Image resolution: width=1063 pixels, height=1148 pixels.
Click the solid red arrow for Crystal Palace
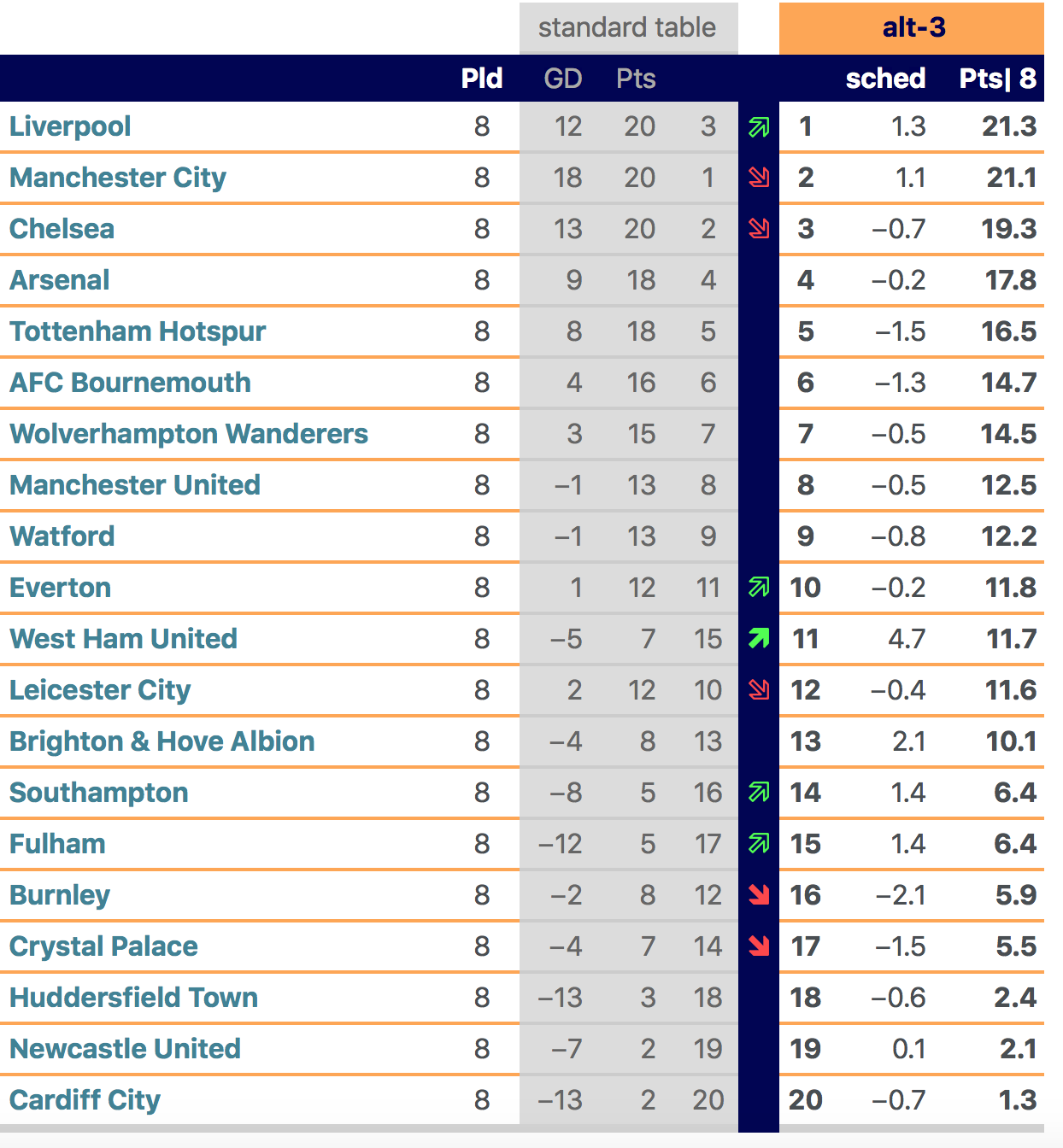759,946
